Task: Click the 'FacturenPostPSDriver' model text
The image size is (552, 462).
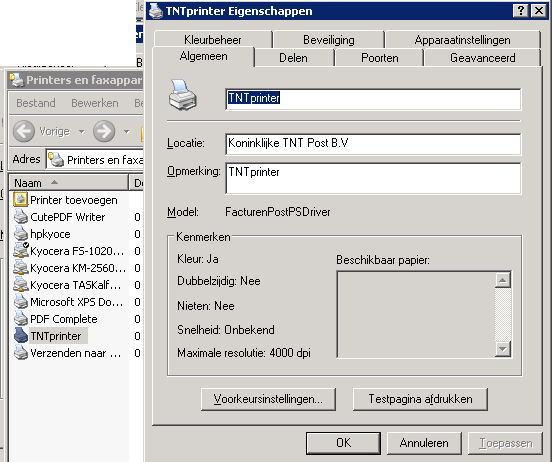Action: [278, 212]
